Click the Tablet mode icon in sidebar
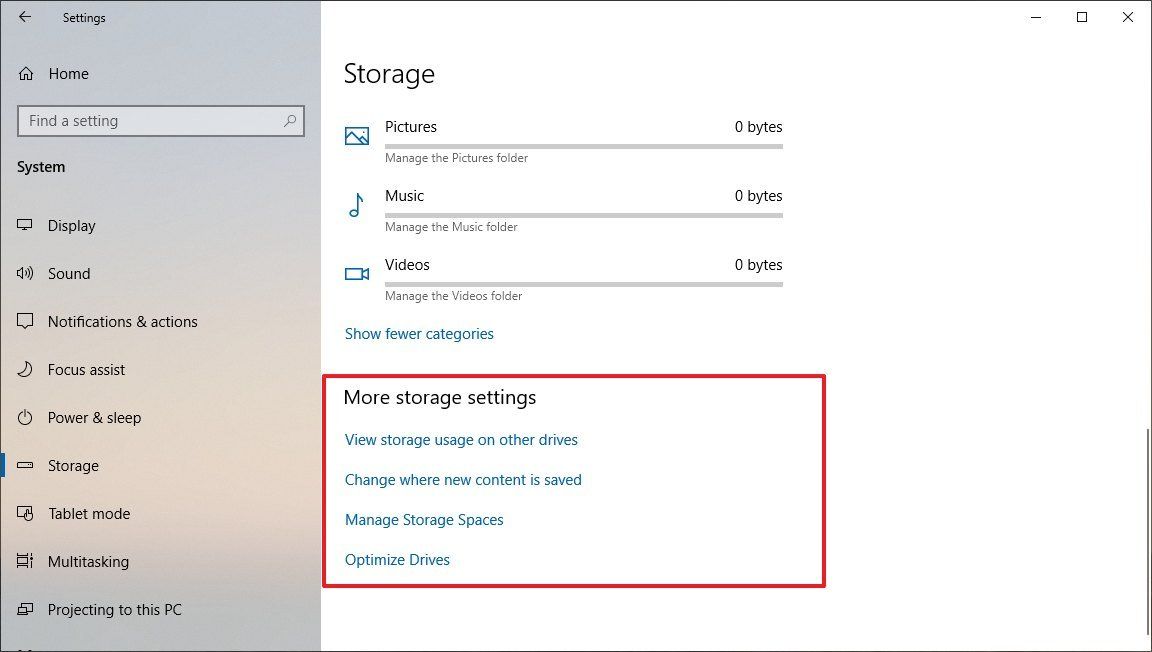 [x=25, y=513]
